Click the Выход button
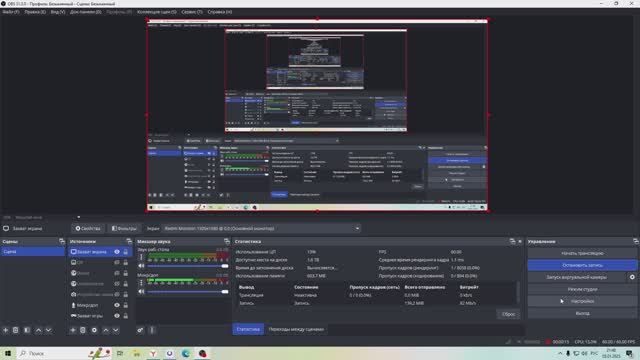640x360 pixels. pyautogui.click(x=582, y=313)
